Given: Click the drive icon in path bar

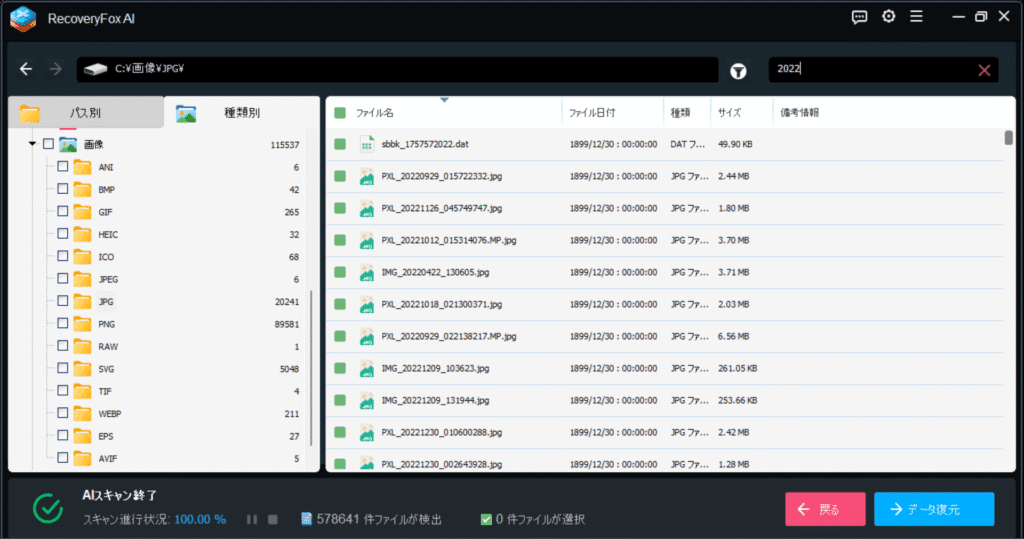Looking at the screenshot, I should point(95,69).
